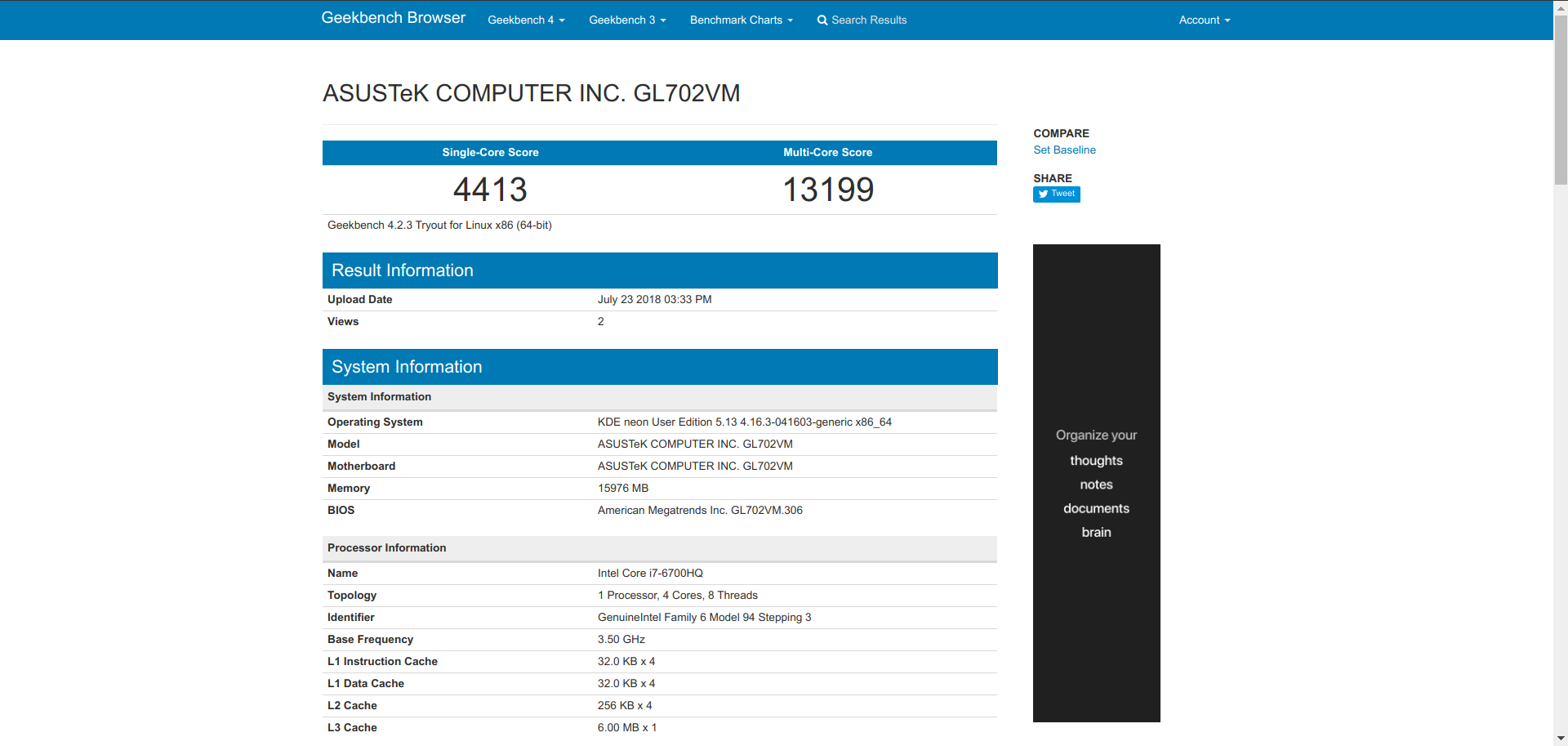Click the upload date July 23 2018
Viewport: 1568px width, 746px height.
coord(654,300)
